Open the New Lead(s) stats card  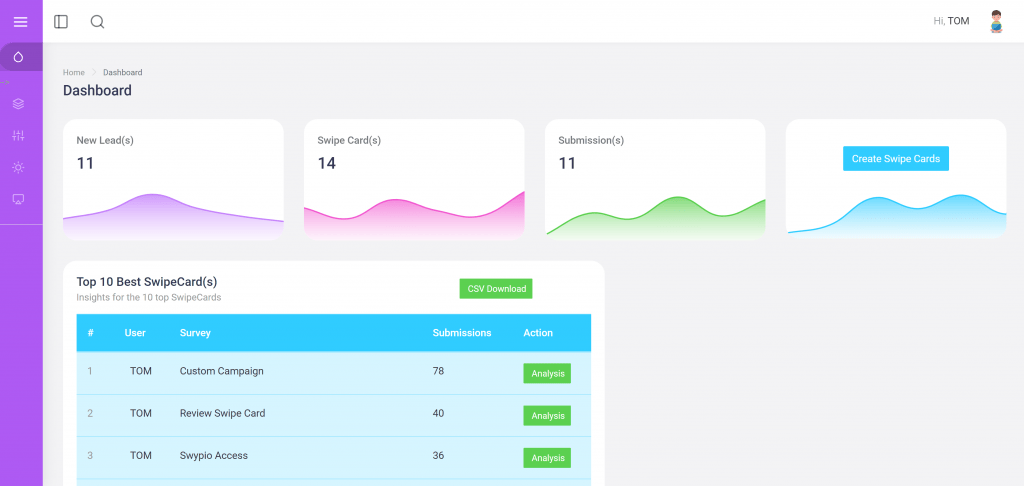pyautogui.click(x=173, y=179)
